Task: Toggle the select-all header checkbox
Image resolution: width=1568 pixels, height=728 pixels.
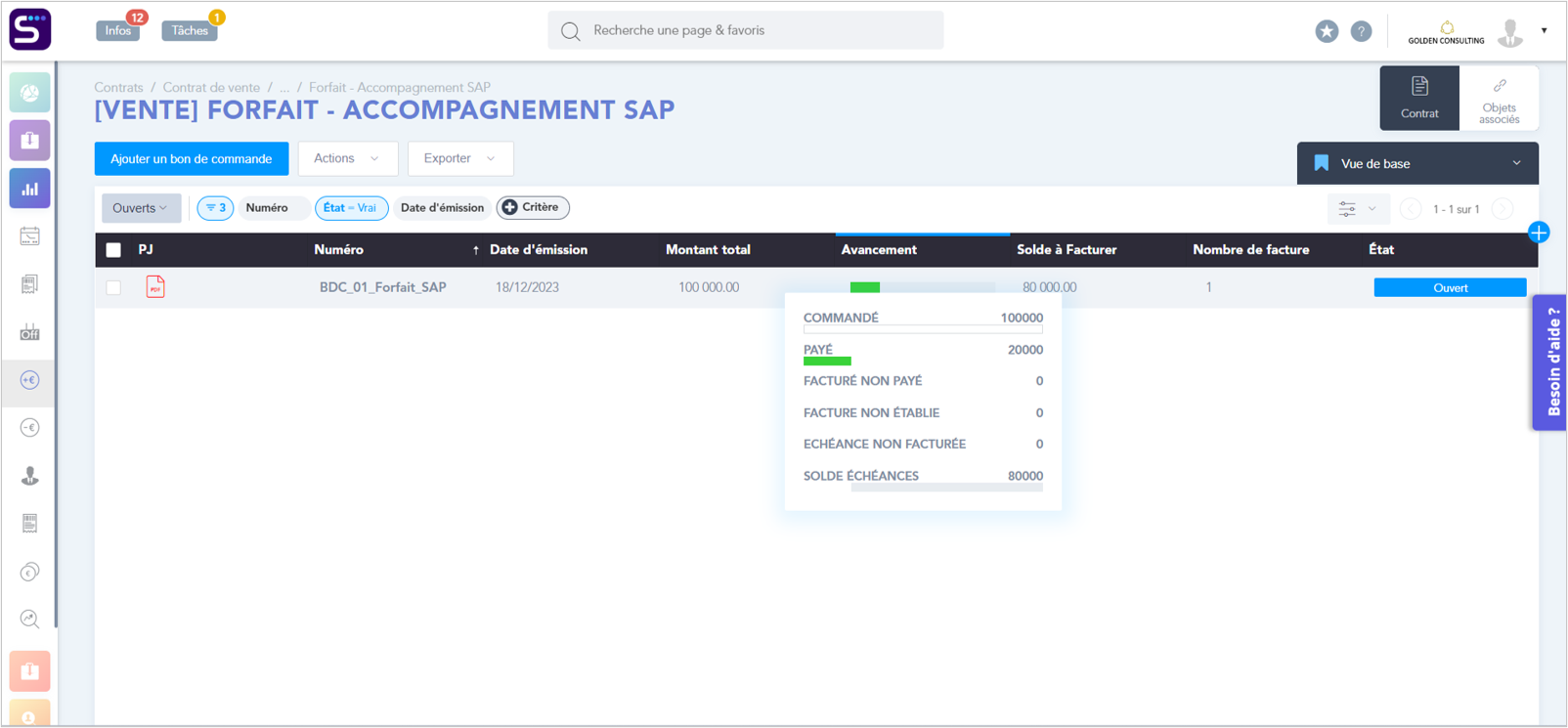Action: [x=113, y=250]
